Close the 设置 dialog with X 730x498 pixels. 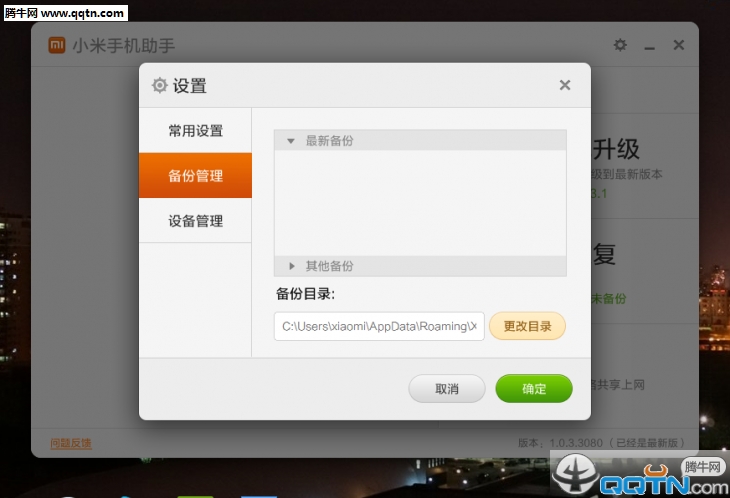pyautogui.click(x=565, y=85)
